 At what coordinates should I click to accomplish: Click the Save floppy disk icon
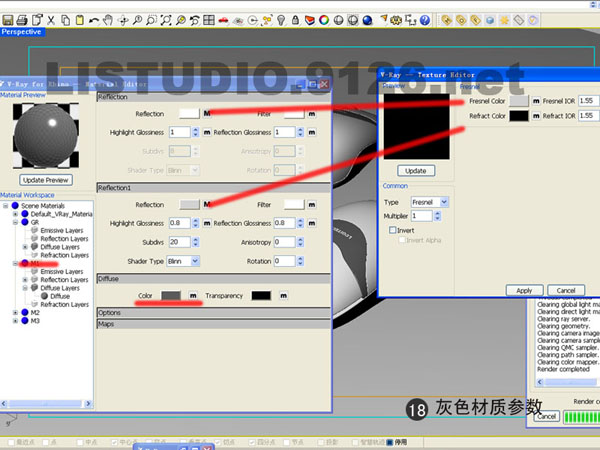8,20
